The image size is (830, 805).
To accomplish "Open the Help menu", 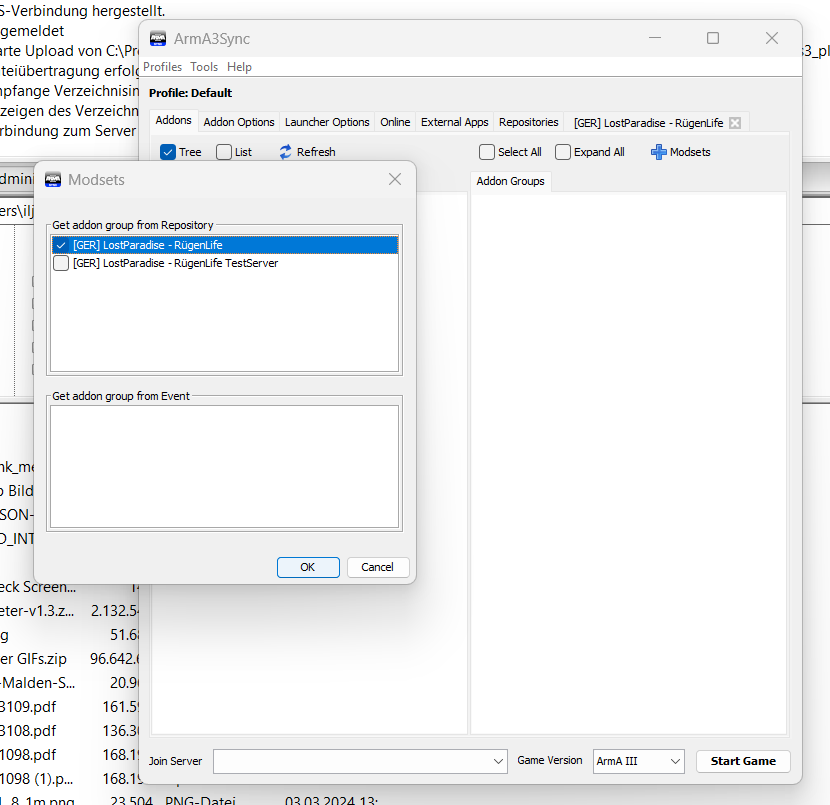I will 239,67.
